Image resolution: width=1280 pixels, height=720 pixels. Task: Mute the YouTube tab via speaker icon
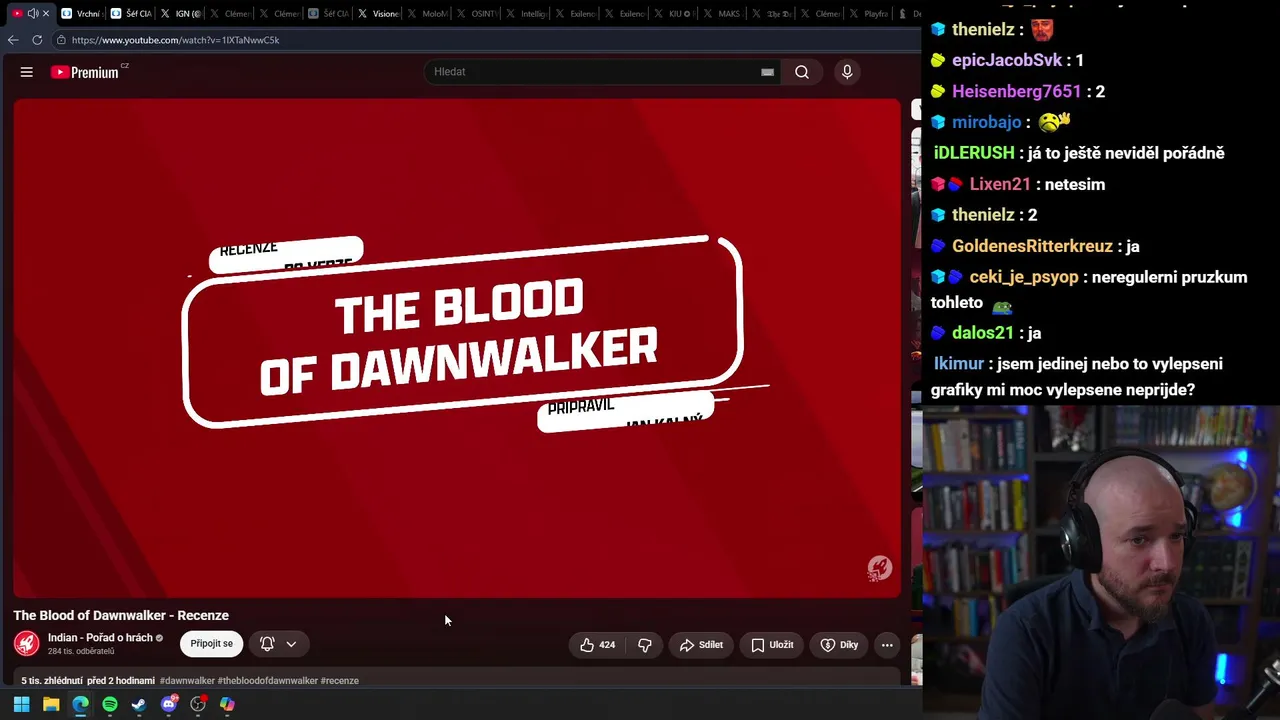[x=33, y=13]
